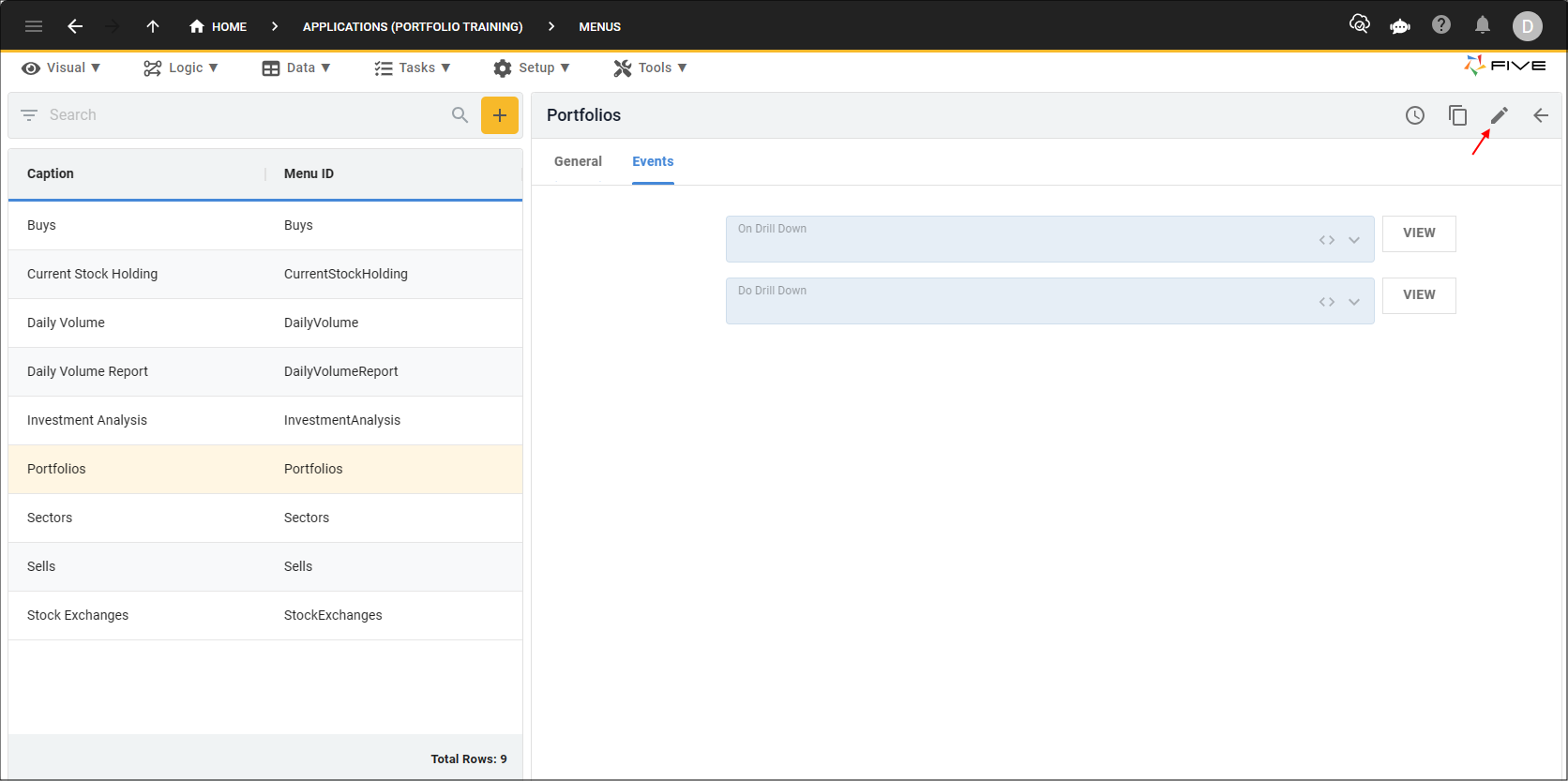
Task: Open the notifications bell
Action: [x=1483, y=24]
